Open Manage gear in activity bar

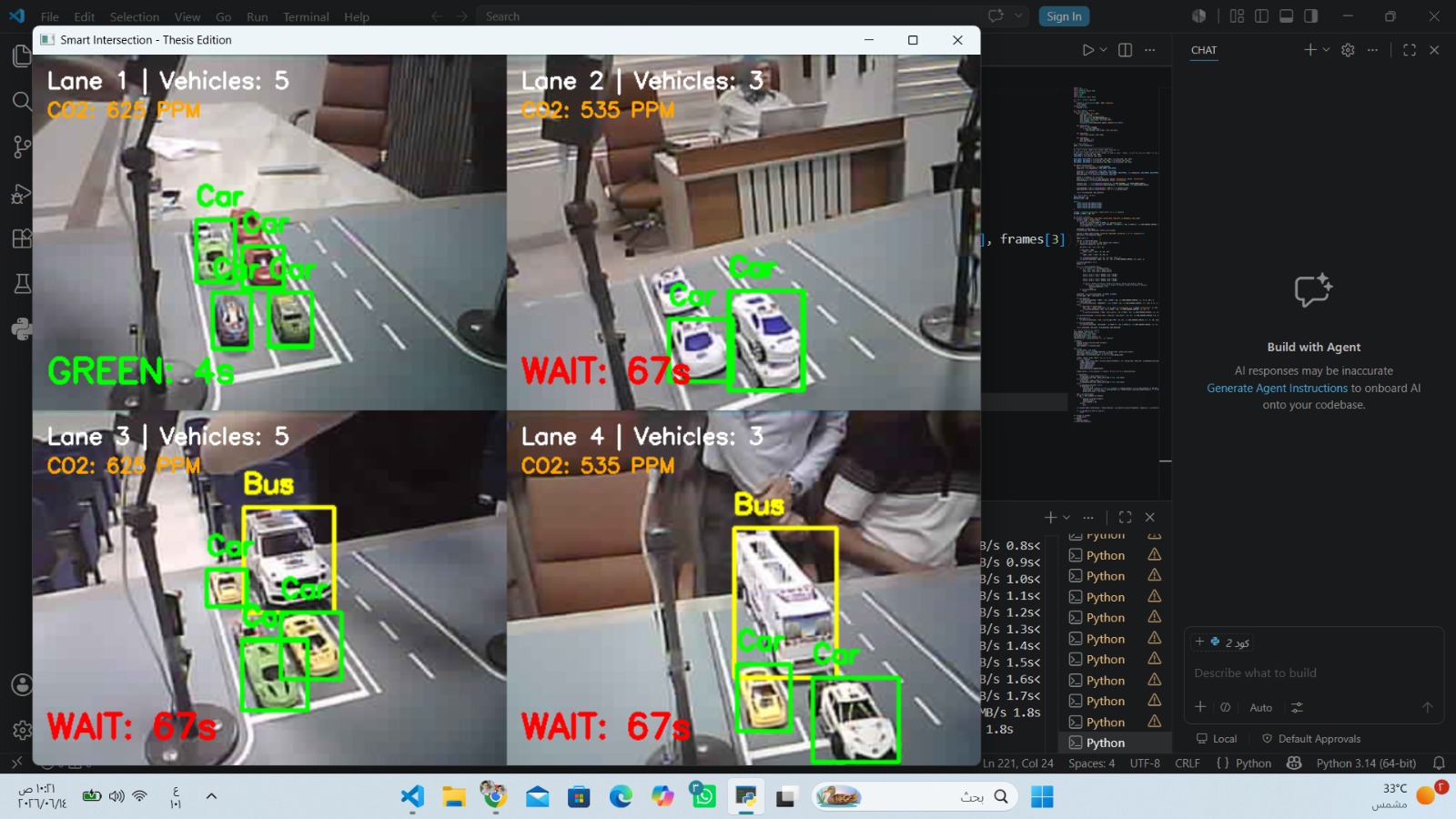point(22,730)
